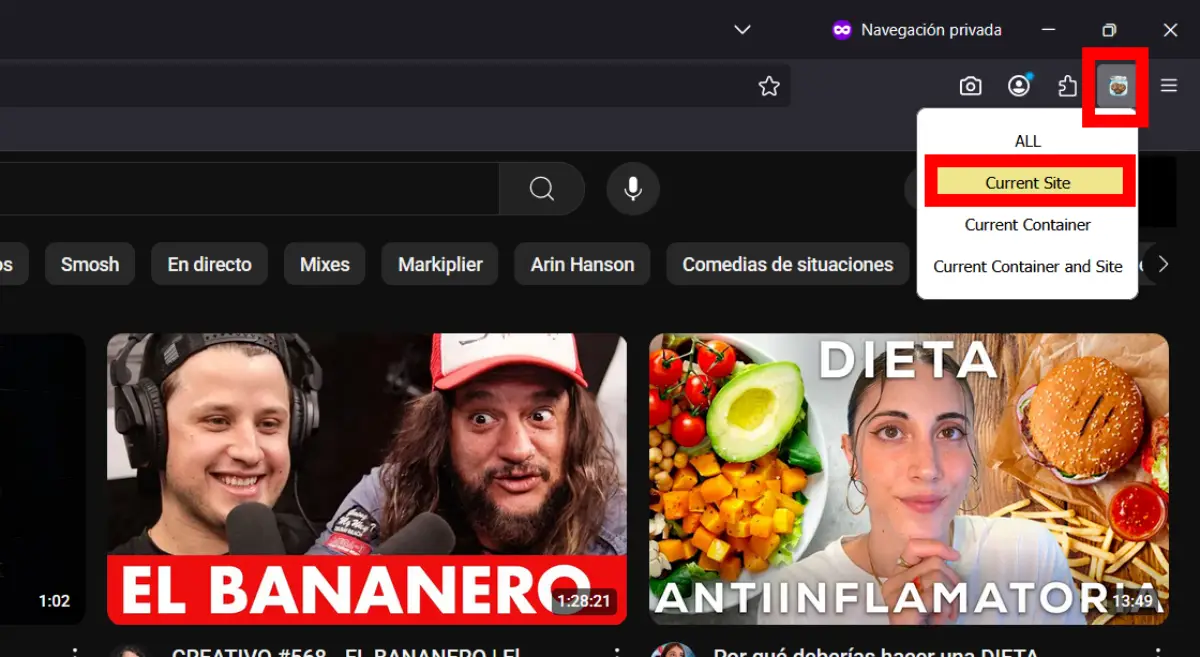Bookmark this page with the star icon
Screen dimensions: 1200x657
768,87
